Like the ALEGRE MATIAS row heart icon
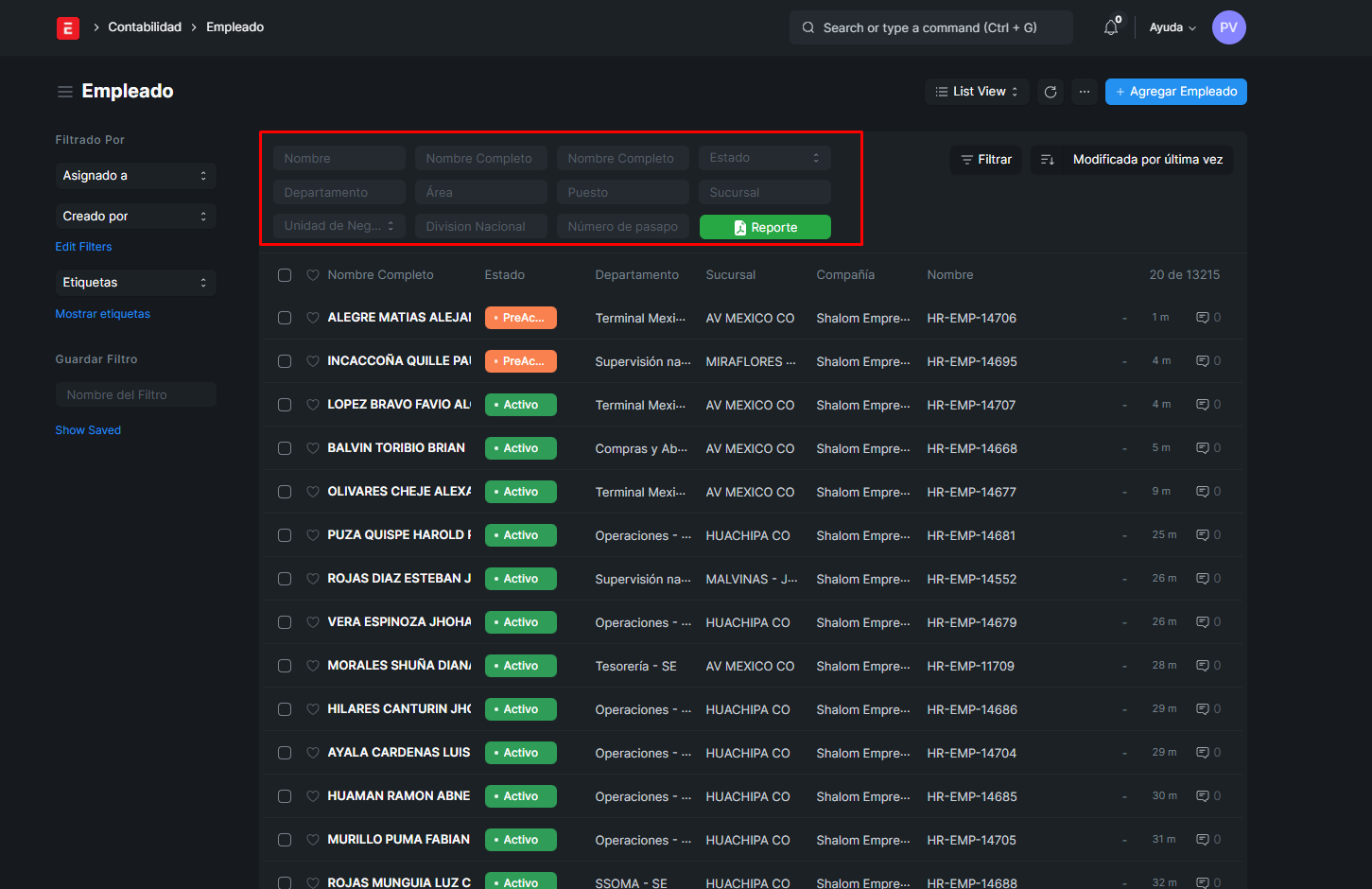Viewport: 1372px width, 889px height. point(313,318)
